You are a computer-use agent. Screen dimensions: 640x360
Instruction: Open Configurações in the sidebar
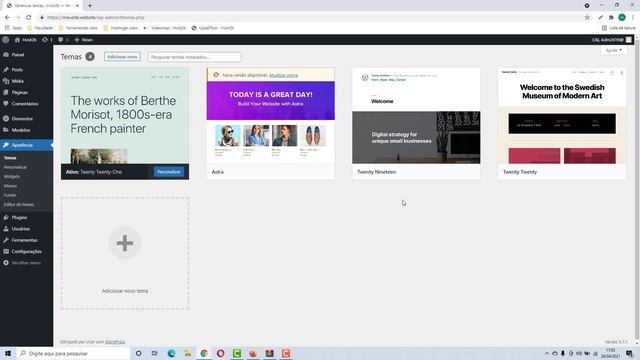pos(27,252)
